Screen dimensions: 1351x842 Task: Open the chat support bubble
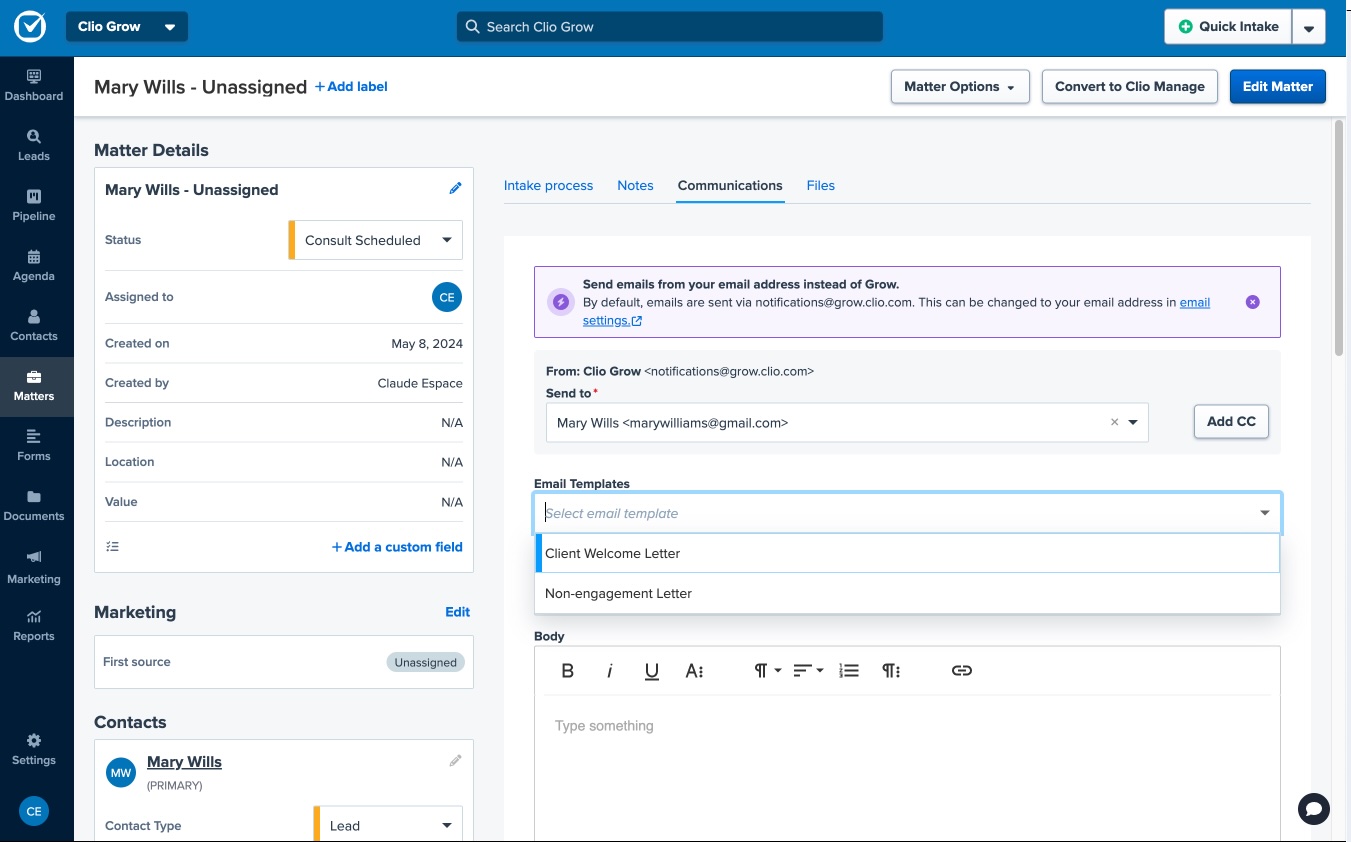click(1313, 808)
